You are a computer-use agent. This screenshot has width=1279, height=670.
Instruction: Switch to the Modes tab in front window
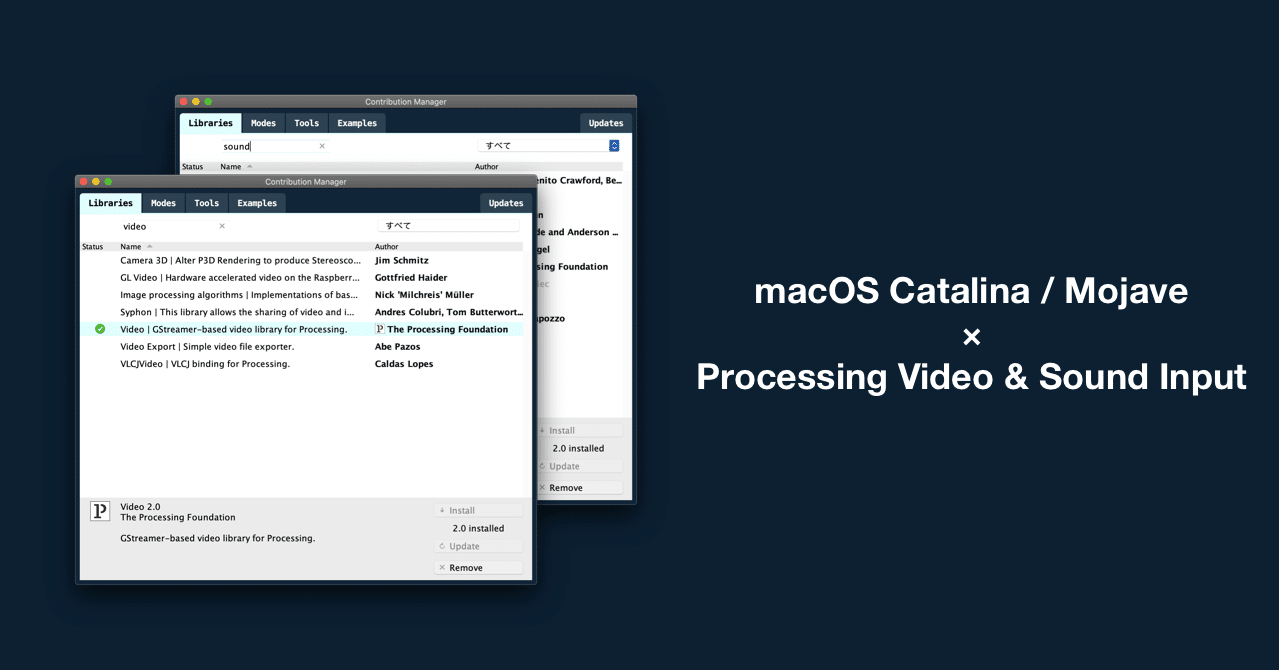(163, 203)
